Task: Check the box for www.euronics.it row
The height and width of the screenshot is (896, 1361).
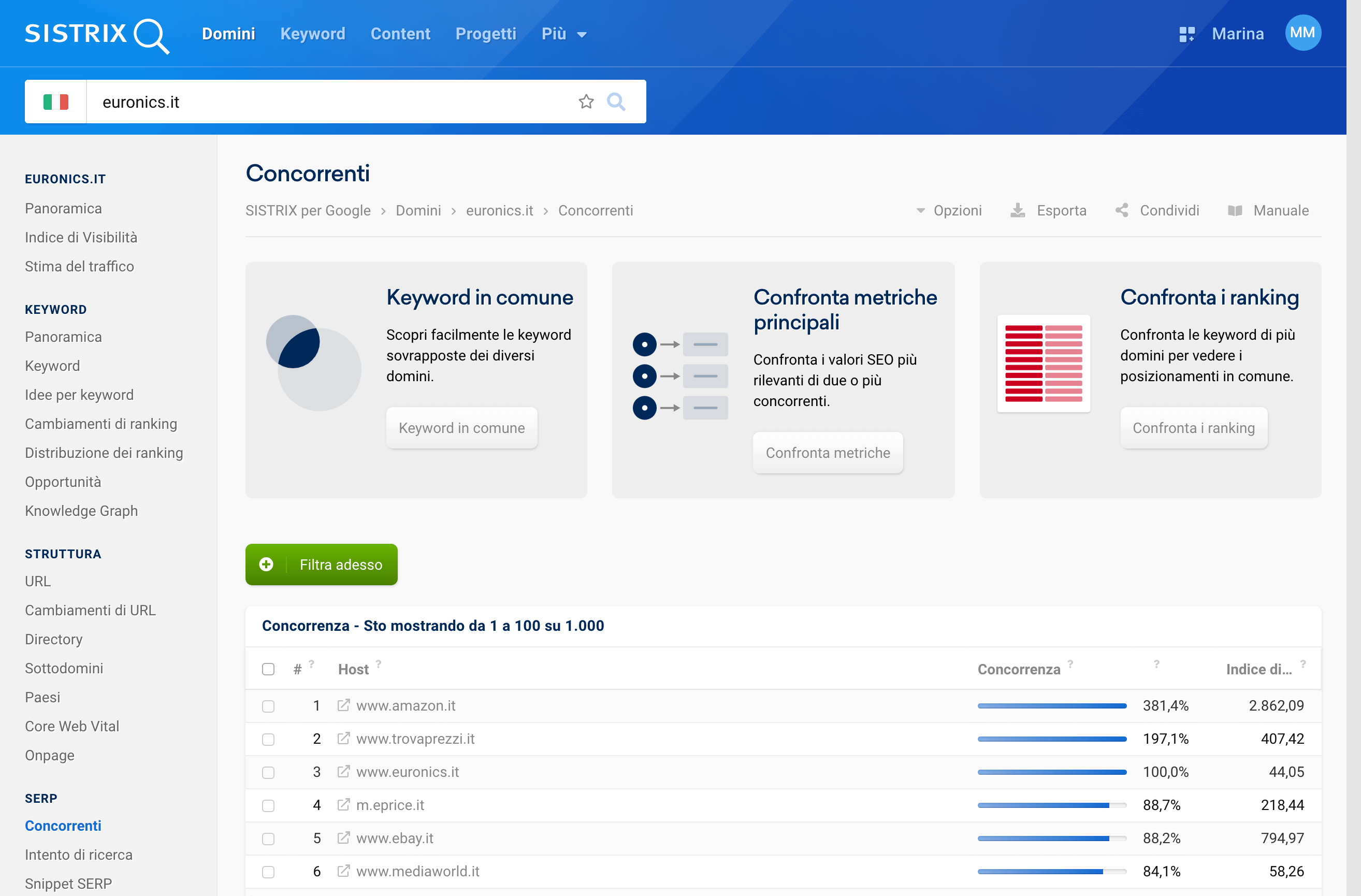Action: click(268, 773)
